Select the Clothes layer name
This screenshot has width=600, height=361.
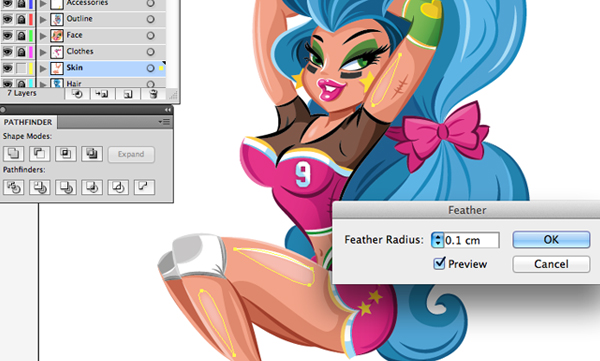click(80, 51)
